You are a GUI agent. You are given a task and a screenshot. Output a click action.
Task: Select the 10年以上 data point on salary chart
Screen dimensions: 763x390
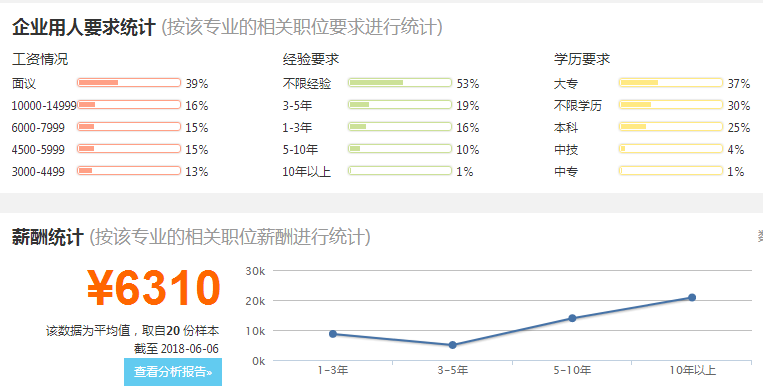(x=692, y=297)
